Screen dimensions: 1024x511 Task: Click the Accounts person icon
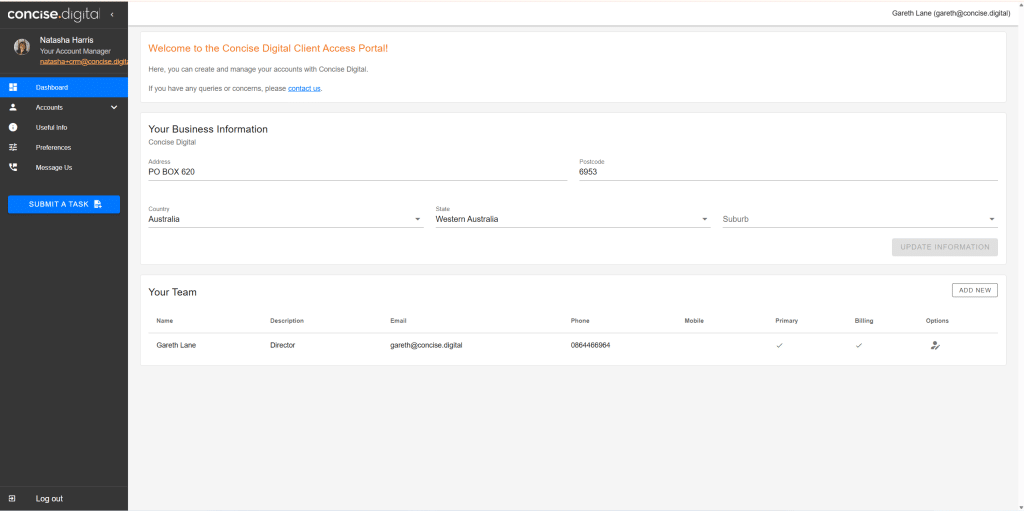(13, 107)
